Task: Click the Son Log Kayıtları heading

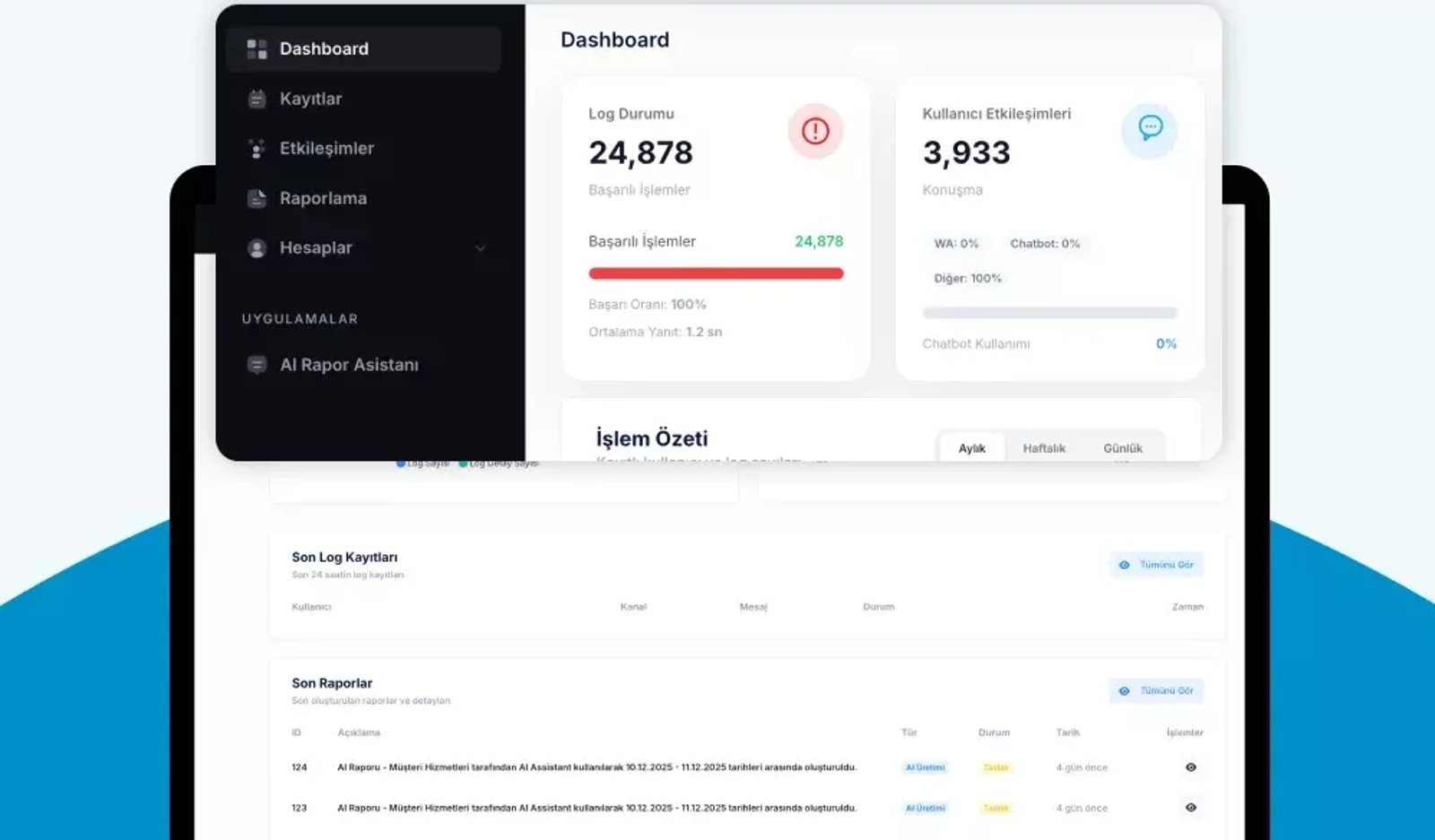Action: (x=344, y=557)
